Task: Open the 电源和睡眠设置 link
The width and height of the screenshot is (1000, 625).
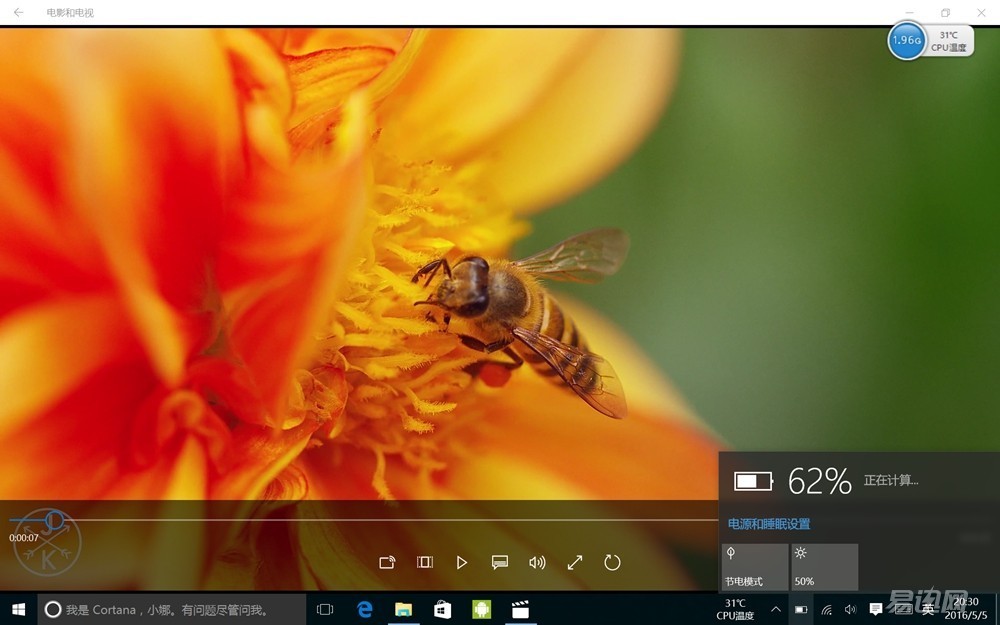Action: coord(769,524)
